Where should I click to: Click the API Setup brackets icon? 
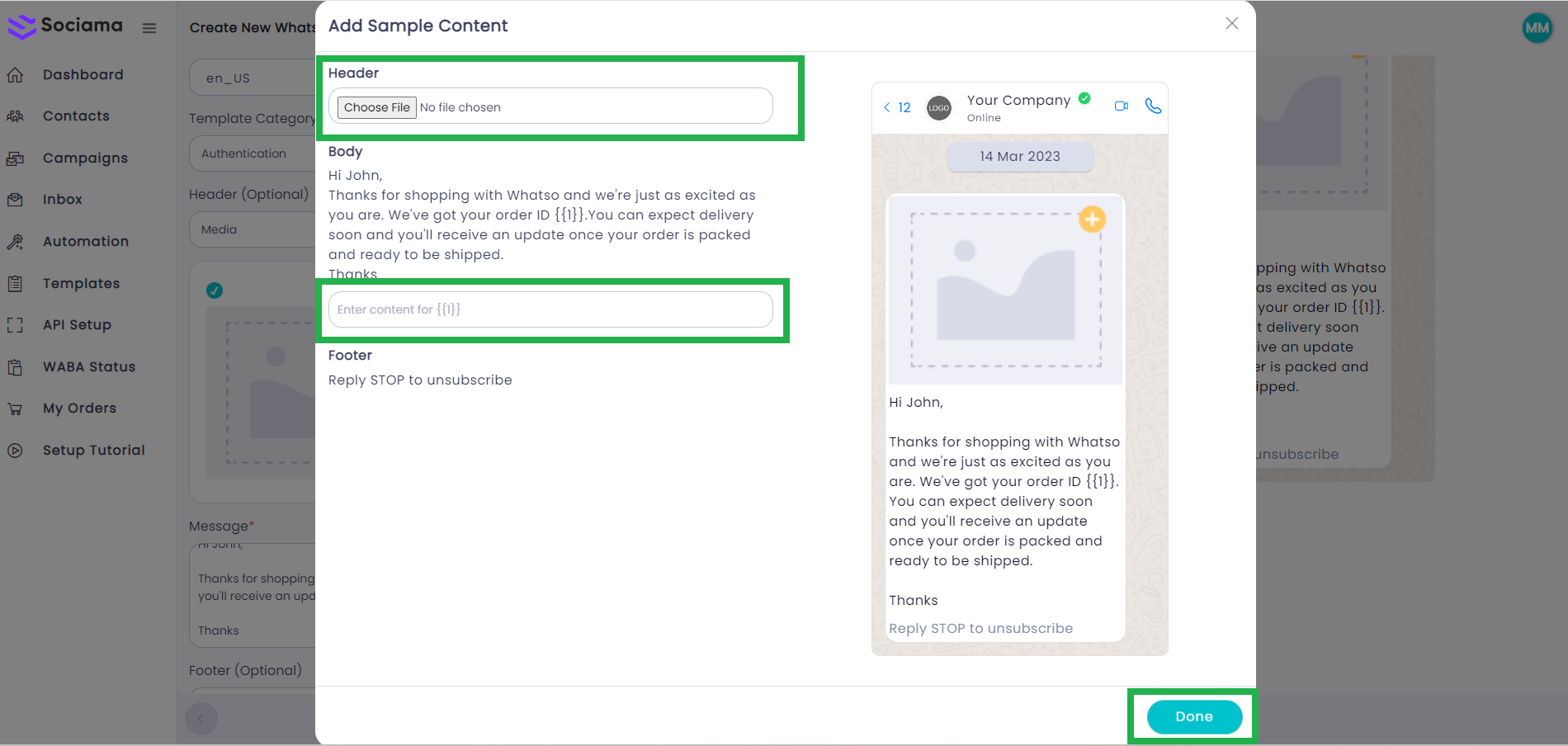point(15,325)
